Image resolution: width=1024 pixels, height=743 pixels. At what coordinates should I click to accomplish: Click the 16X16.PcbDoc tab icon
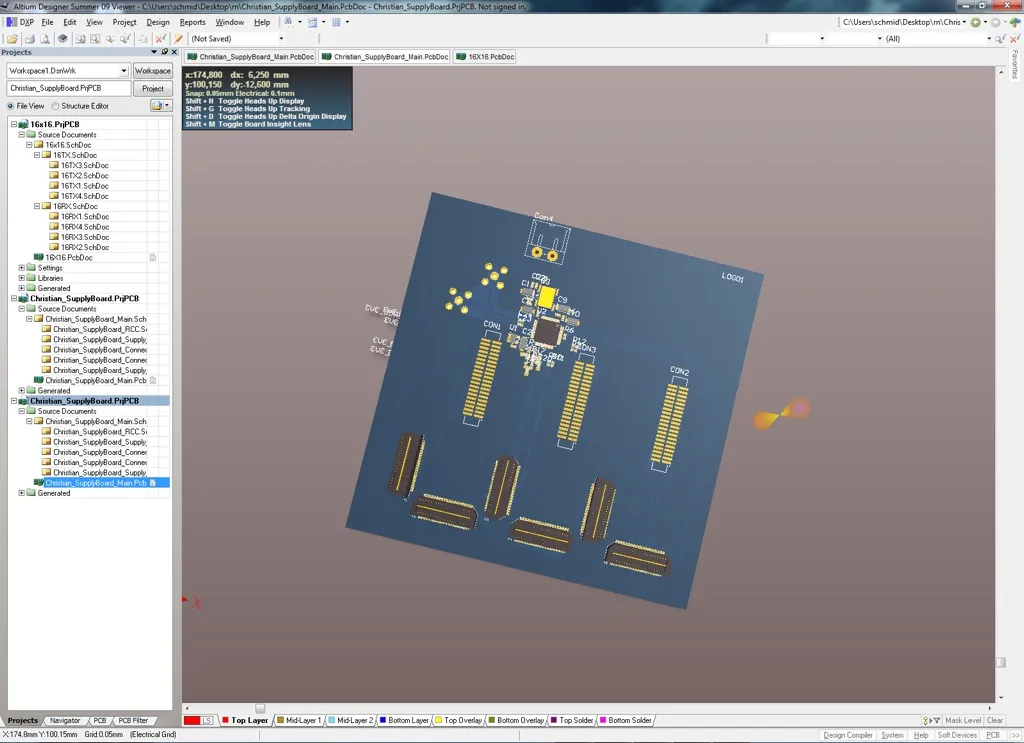(461, 57)
